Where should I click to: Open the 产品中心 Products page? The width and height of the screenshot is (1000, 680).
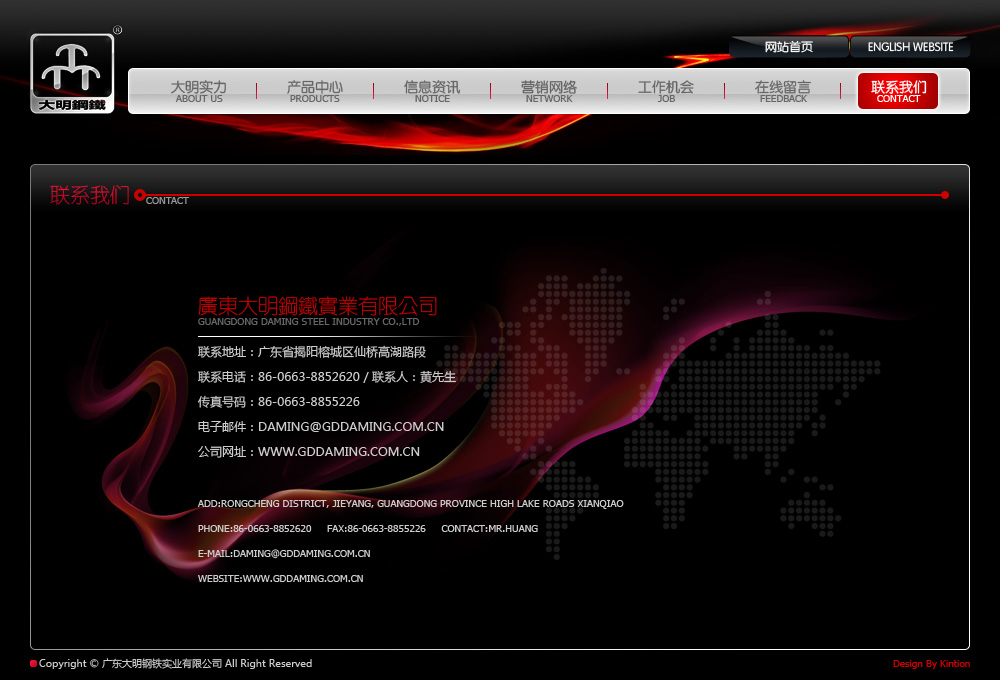point(315,91)
